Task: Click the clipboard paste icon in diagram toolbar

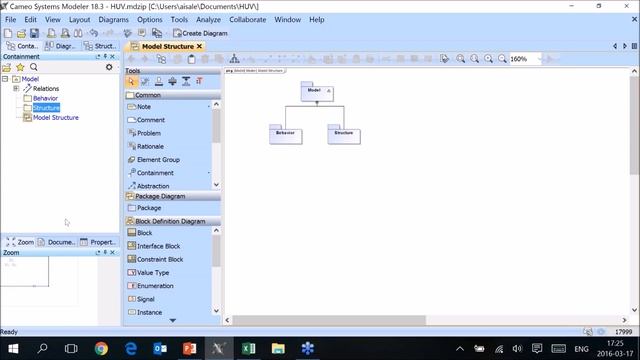Action: [191, 59]
